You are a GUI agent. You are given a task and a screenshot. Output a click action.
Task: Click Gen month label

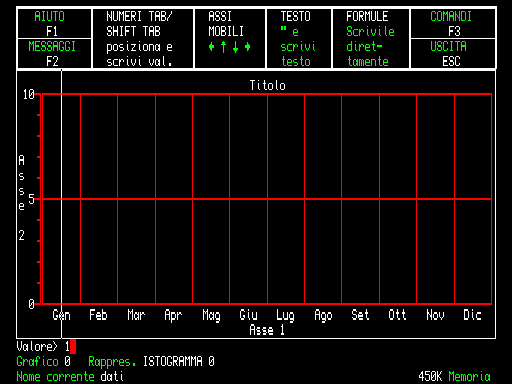click(x=61, y=315)
